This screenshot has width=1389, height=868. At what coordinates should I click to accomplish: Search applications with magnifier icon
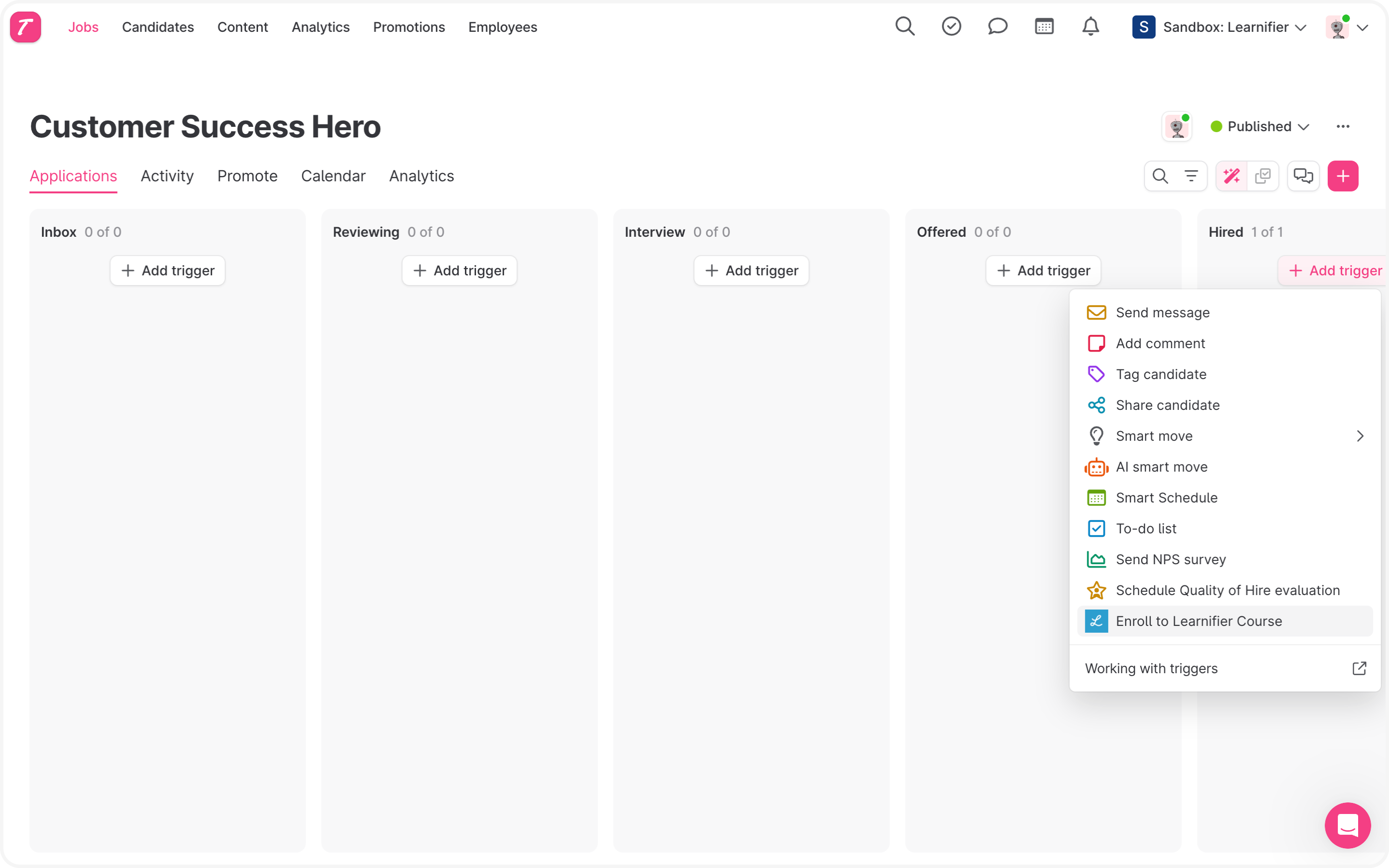coord(1160,176)
